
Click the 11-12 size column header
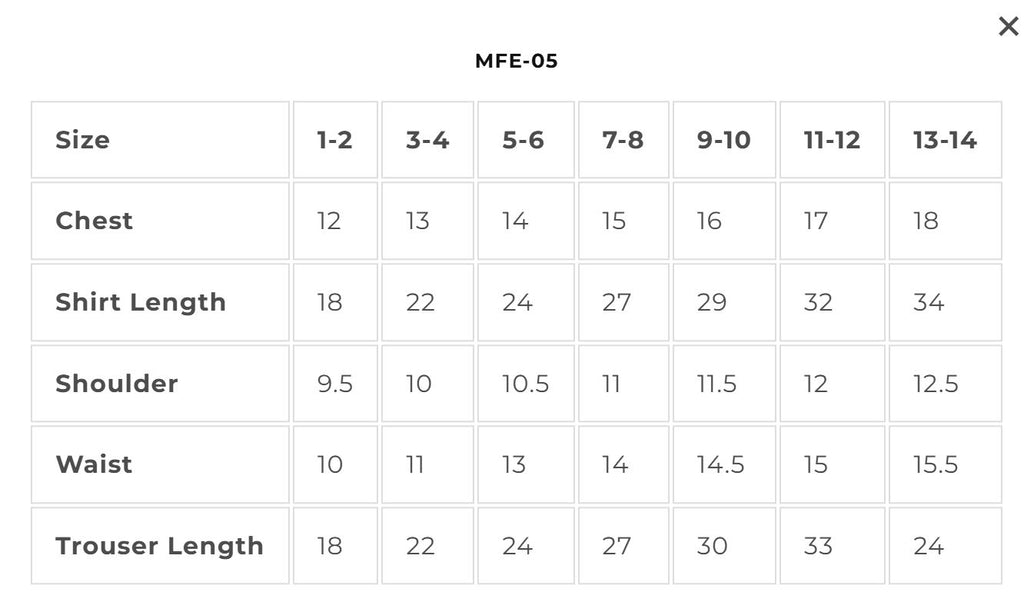coord(832,140)
